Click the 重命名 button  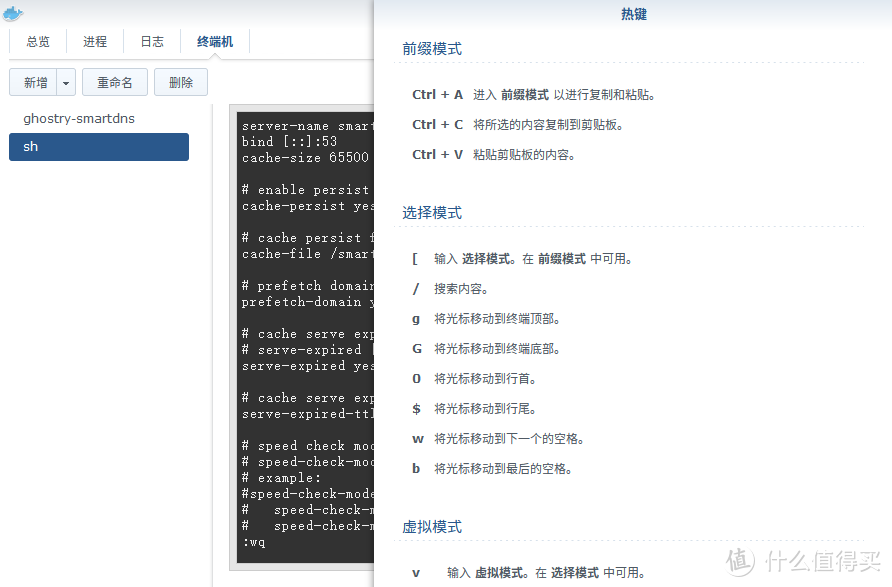(115, 82)
